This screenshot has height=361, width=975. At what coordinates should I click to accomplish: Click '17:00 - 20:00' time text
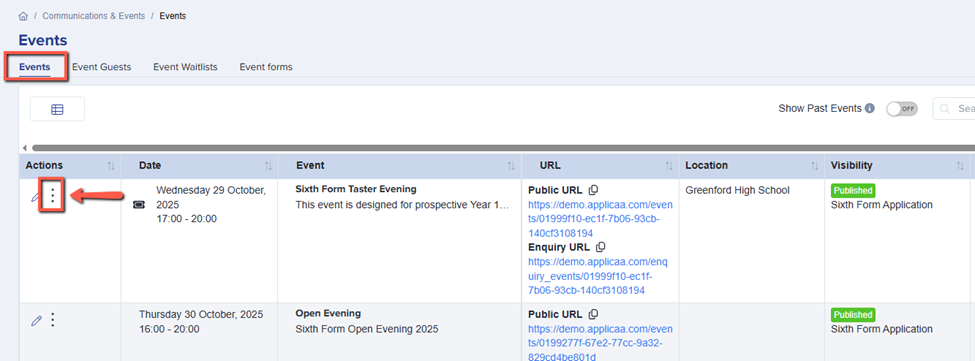point(187,219)
